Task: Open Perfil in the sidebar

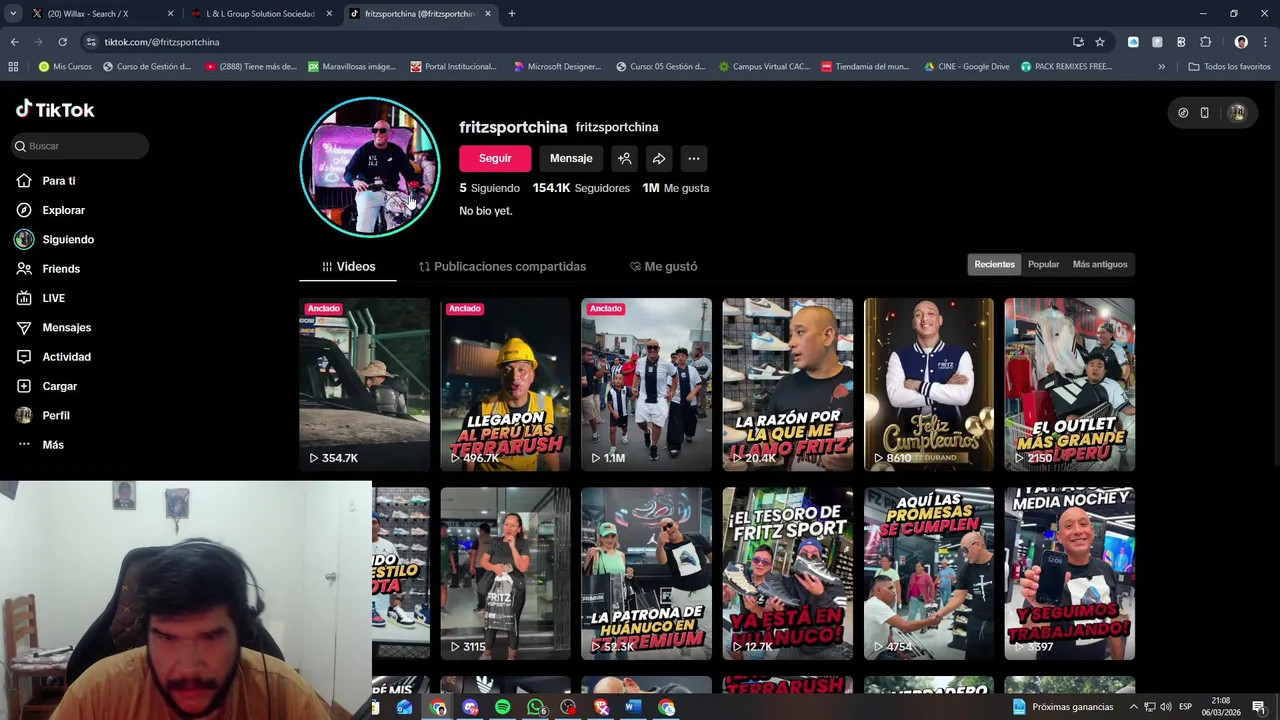Action: (43, 415)
